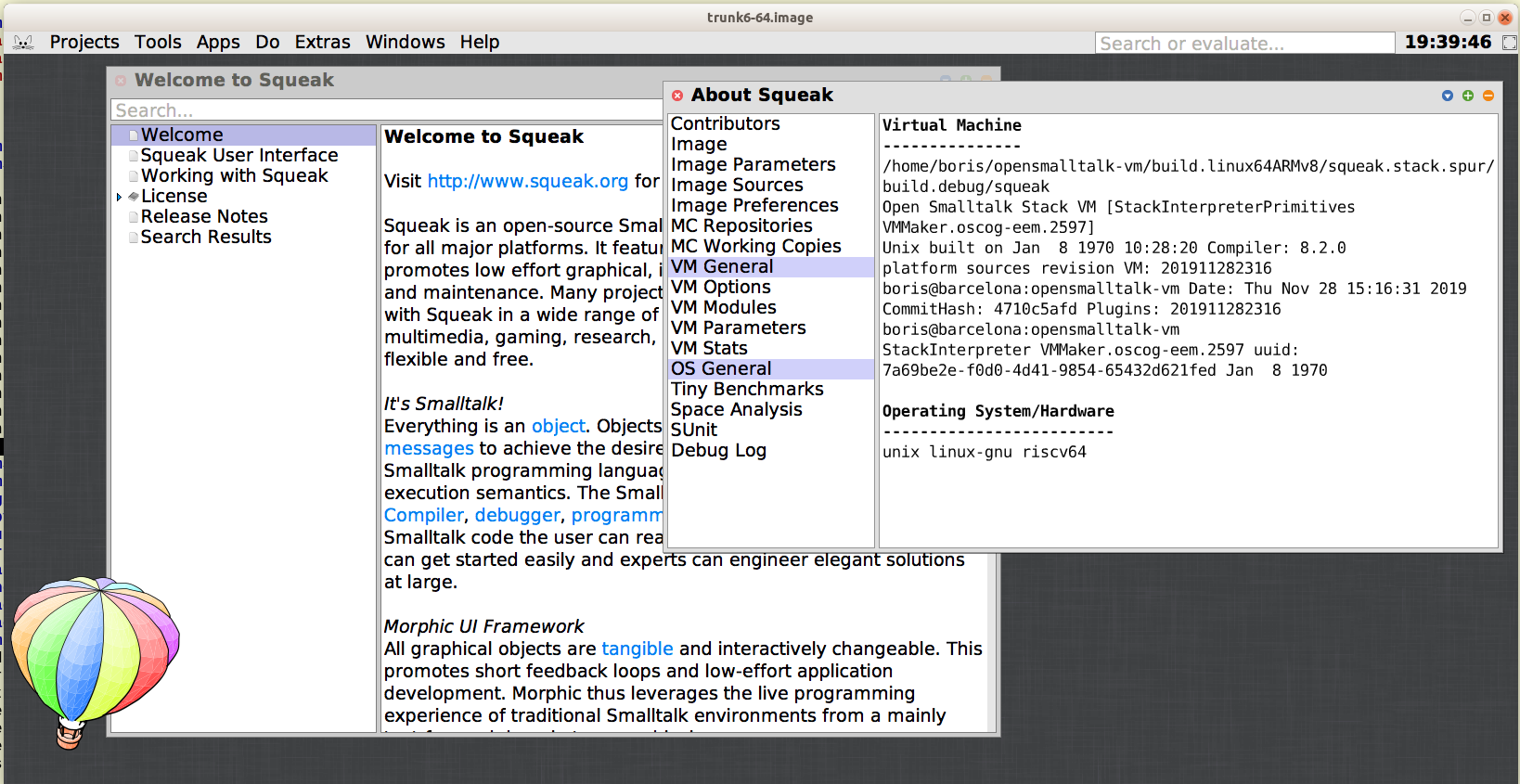
Task: Focus the Welcome window Search field
Action: [387, 110]
